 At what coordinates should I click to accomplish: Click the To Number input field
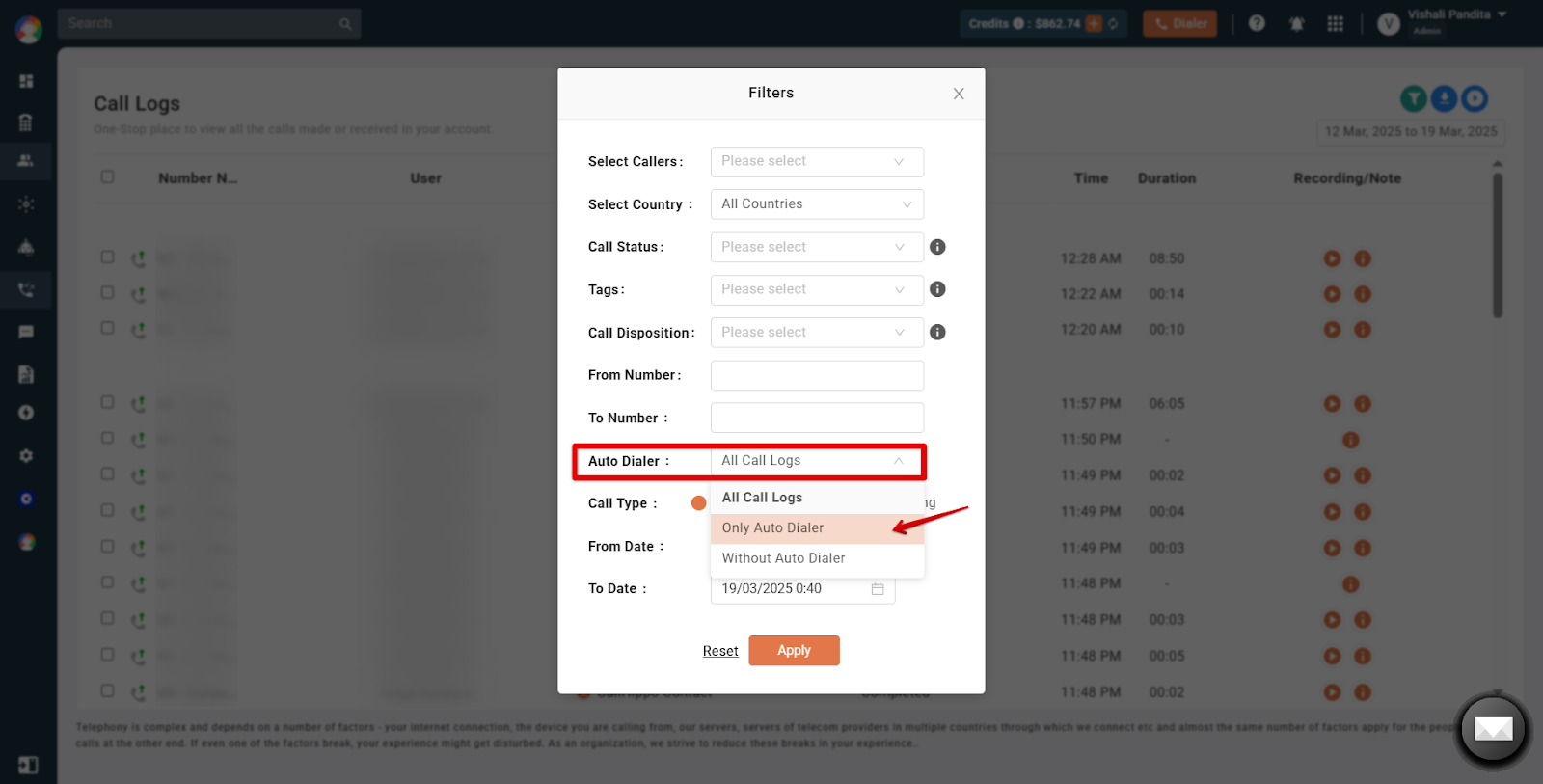coord(817,418)
